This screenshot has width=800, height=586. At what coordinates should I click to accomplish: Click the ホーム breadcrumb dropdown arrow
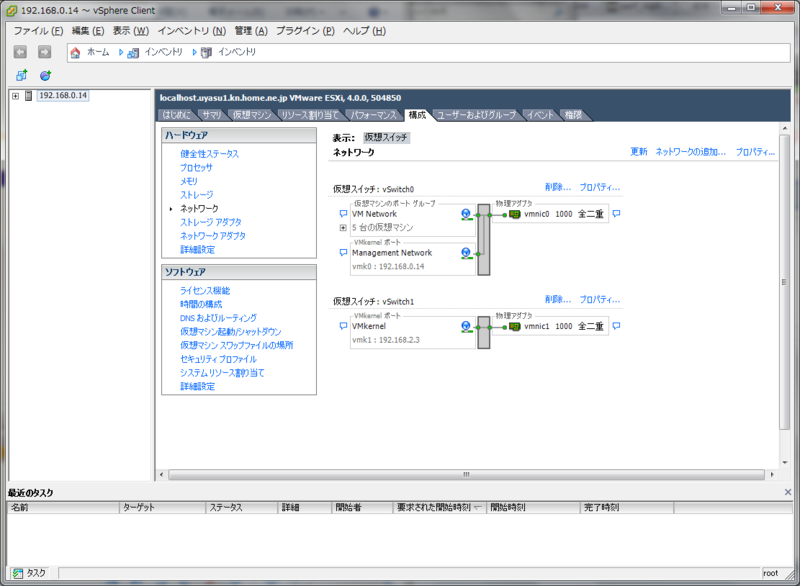[x=121, y=52]
